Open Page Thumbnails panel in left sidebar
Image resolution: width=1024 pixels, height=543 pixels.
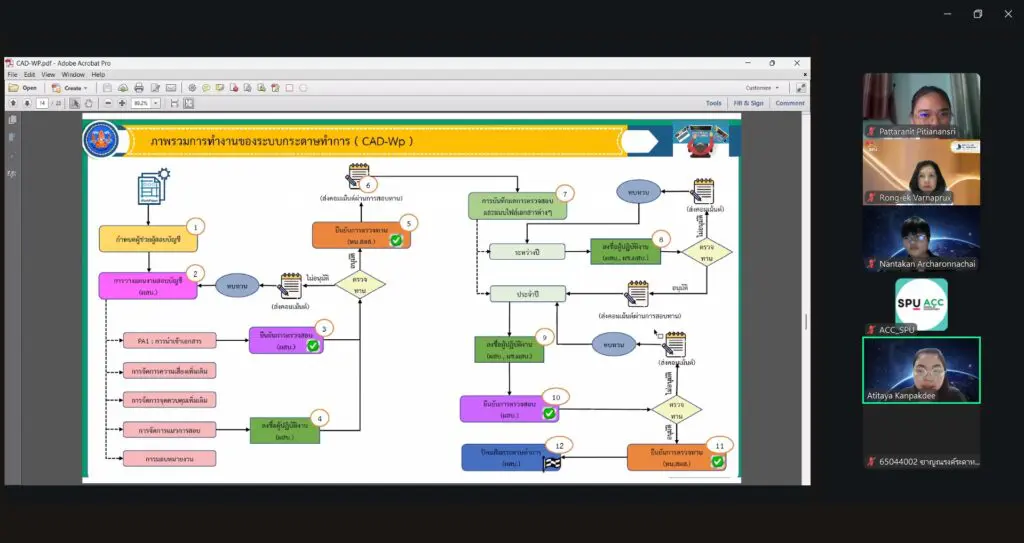click(13, 120)
